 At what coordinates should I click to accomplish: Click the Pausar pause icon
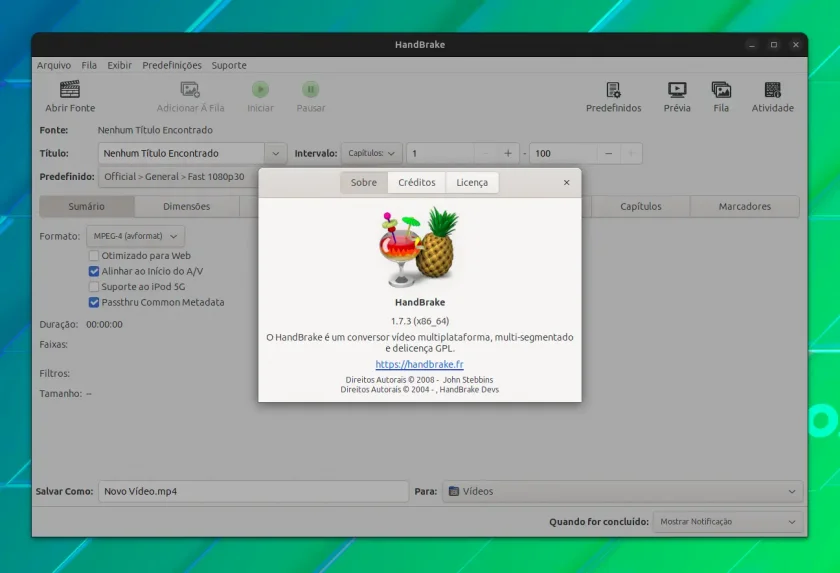[311, 89]
